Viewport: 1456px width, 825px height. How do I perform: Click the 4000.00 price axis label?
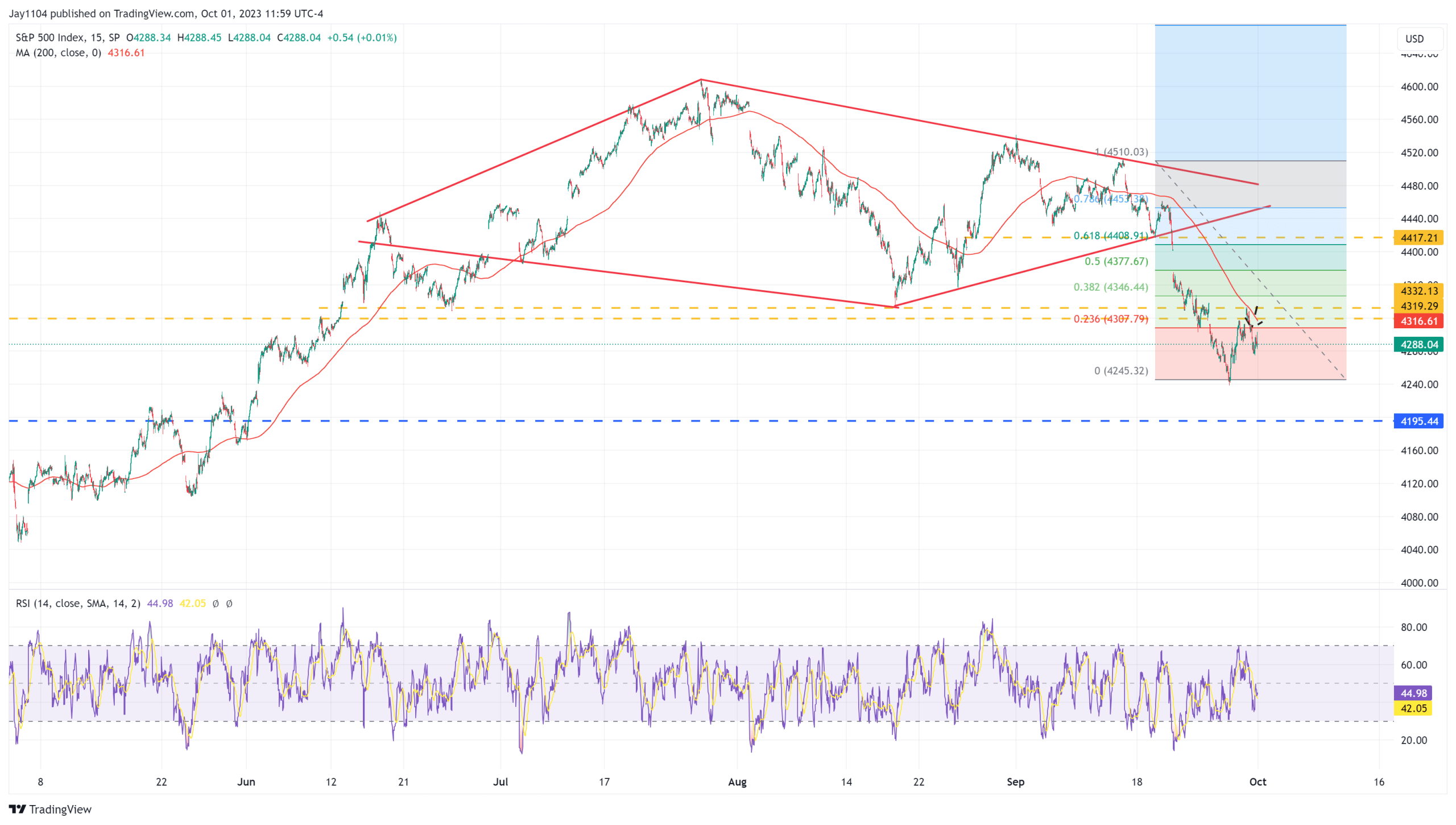point(1418,583)
